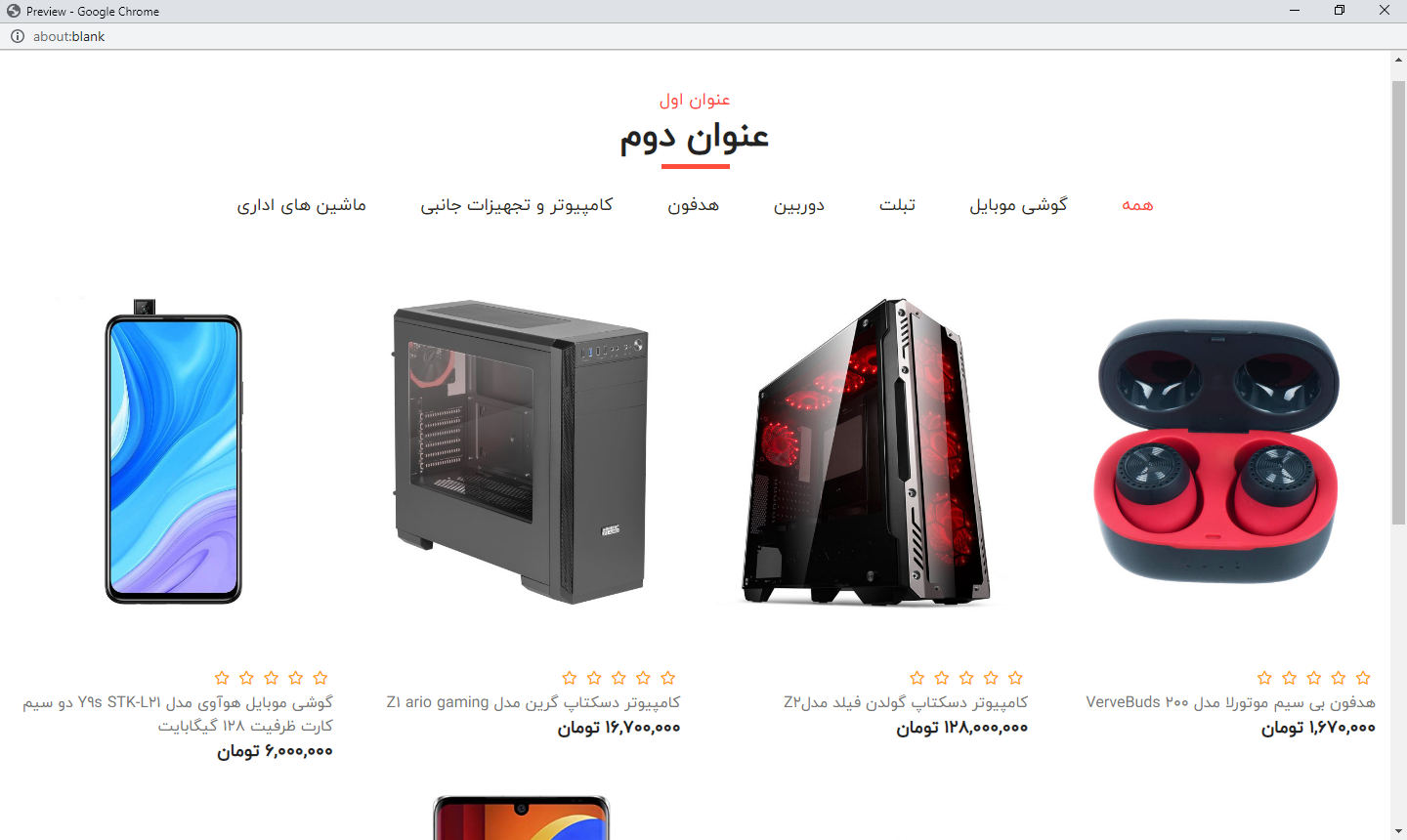Click the page vertical scrollbar thumb
The width and height of the screenshot is (1407, 840).
tap(1398, 303)
